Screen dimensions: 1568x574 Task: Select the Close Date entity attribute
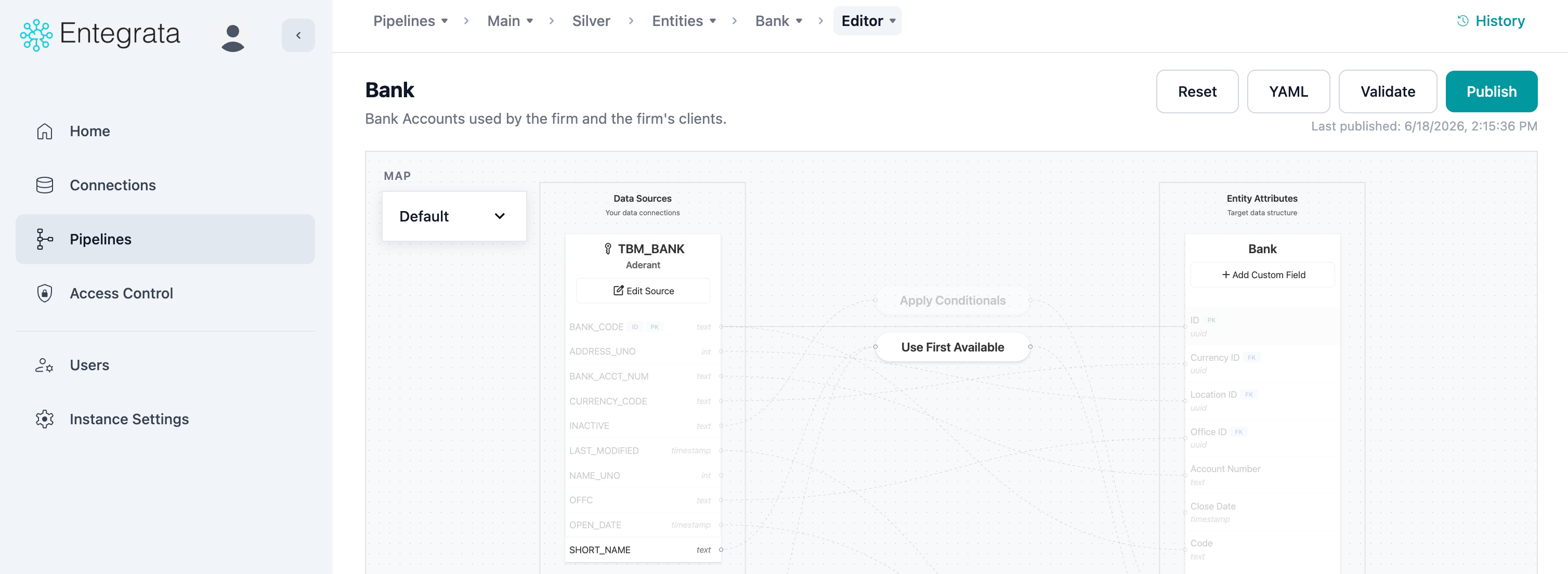click(x=1262, y=512)
